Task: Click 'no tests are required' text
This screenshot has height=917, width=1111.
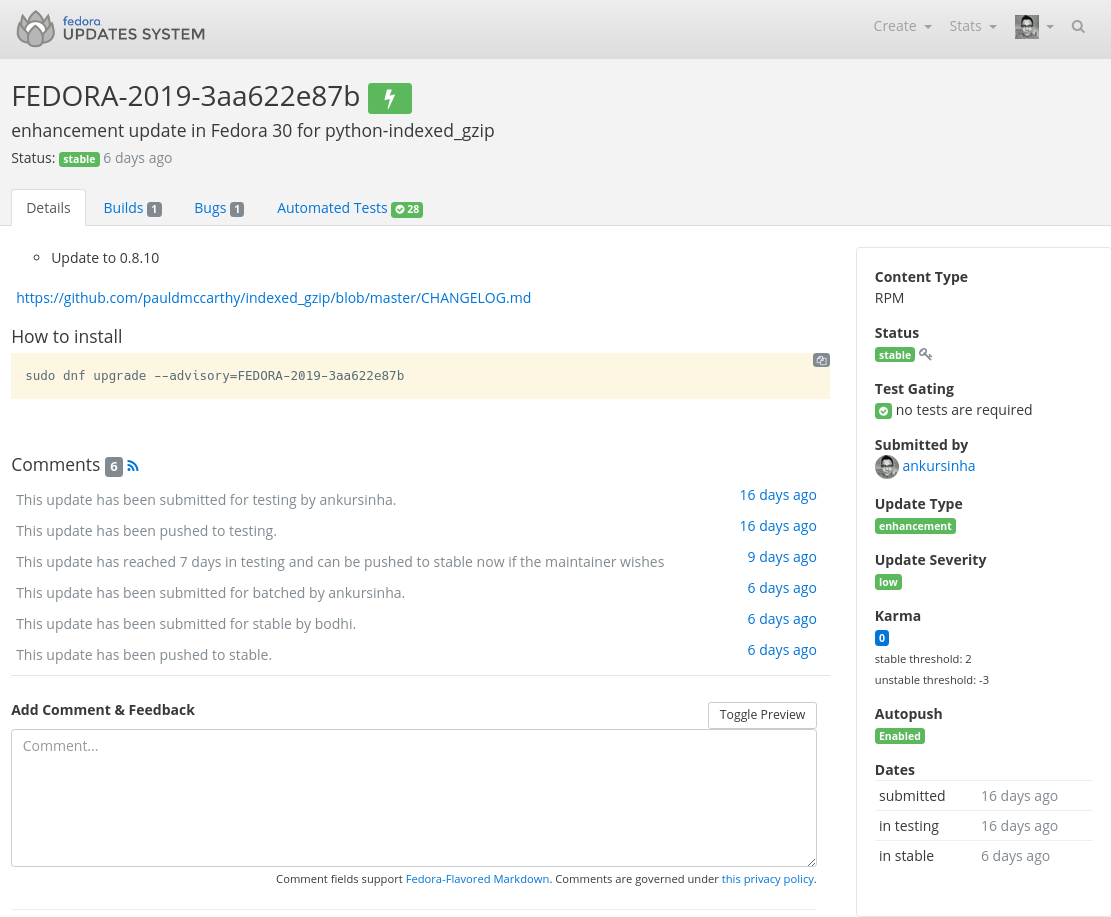Action: [964, 410]
